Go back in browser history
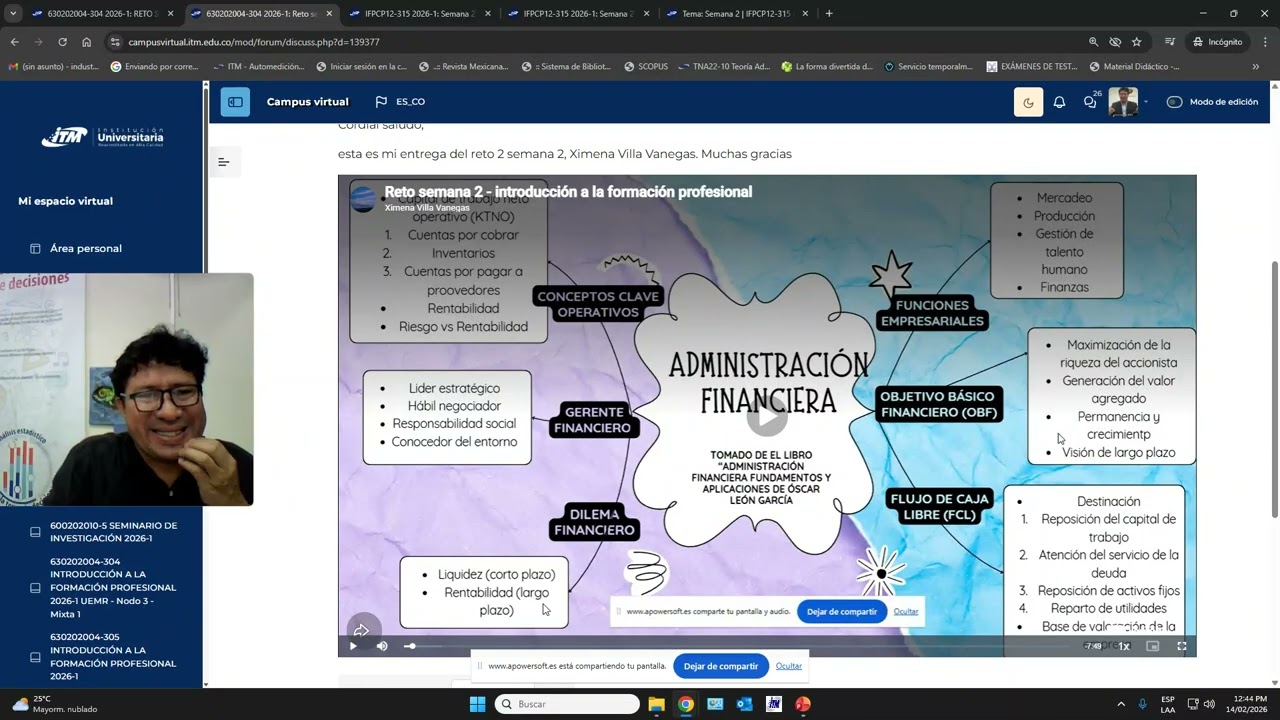The image size is (1280, 720). pos(14,42)
